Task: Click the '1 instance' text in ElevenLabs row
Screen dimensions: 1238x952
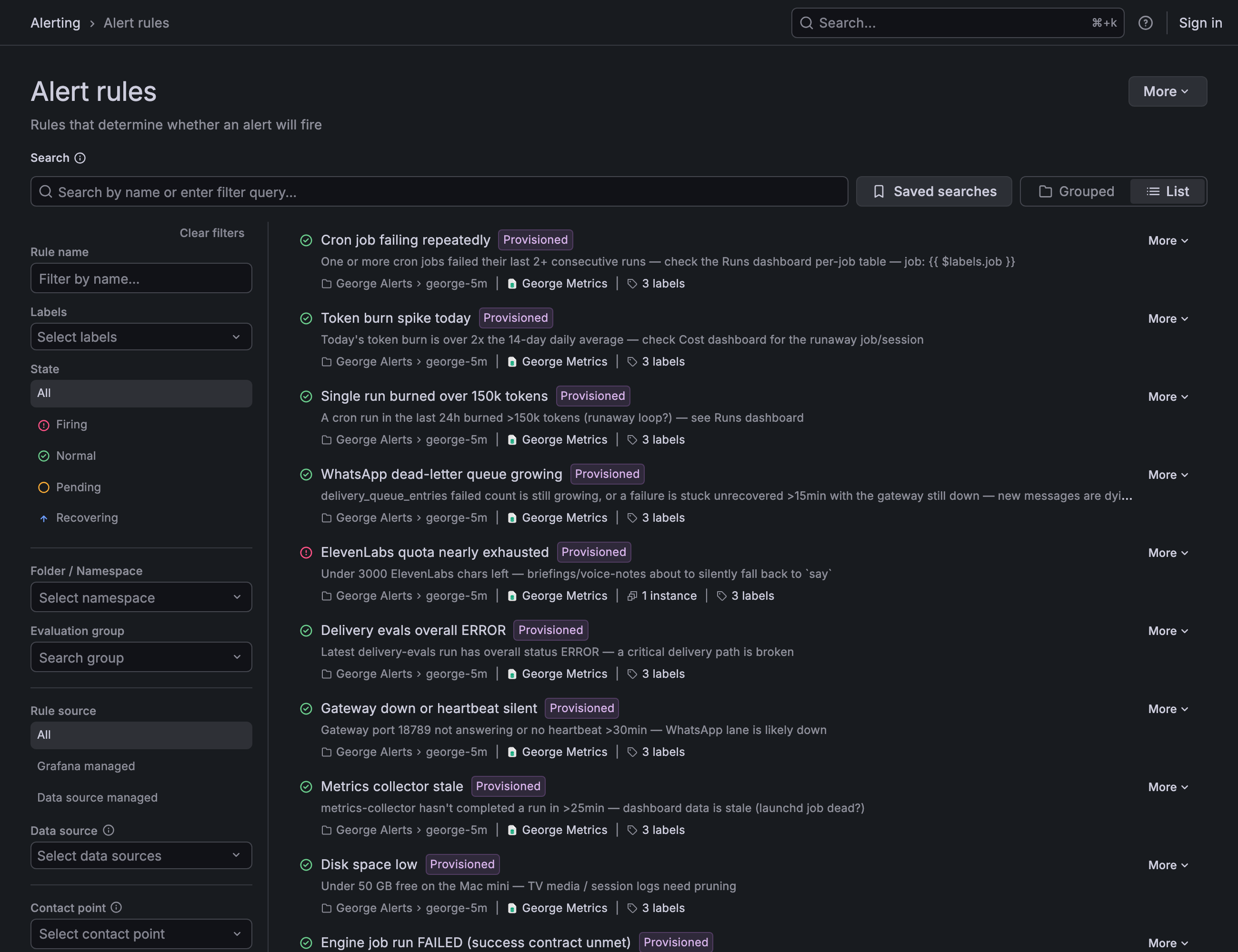Action: point(669,595)
